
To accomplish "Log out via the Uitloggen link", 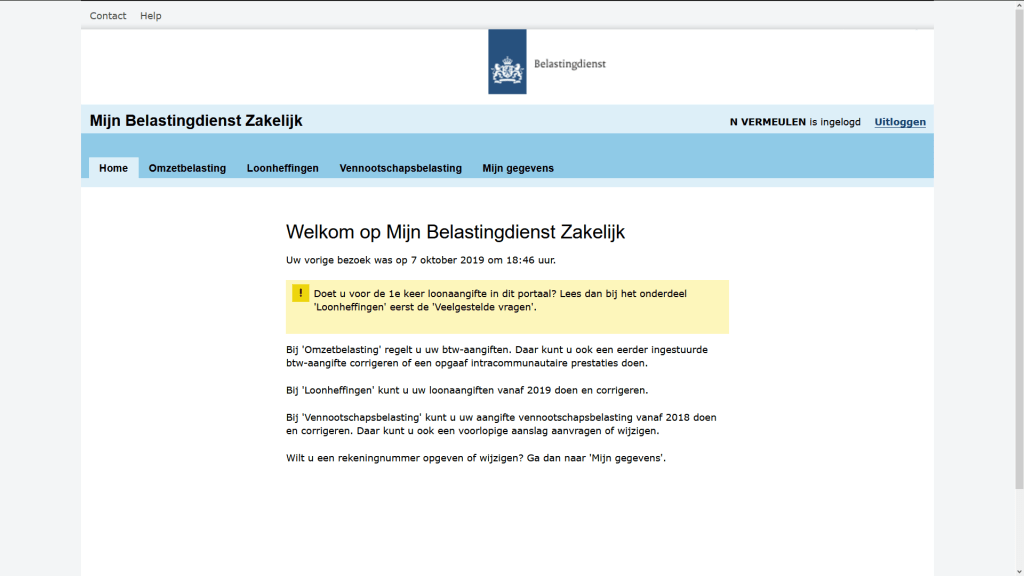I will tap(899, 122).
